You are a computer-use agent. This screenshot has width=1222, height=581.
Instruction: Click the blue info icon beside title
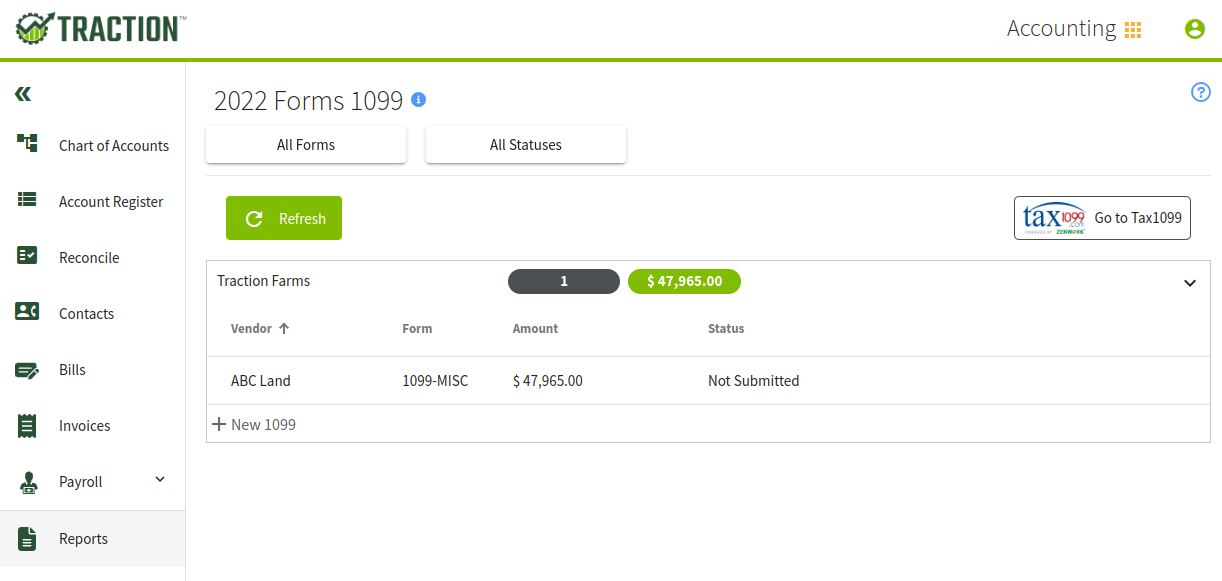[x=419, y=100]
